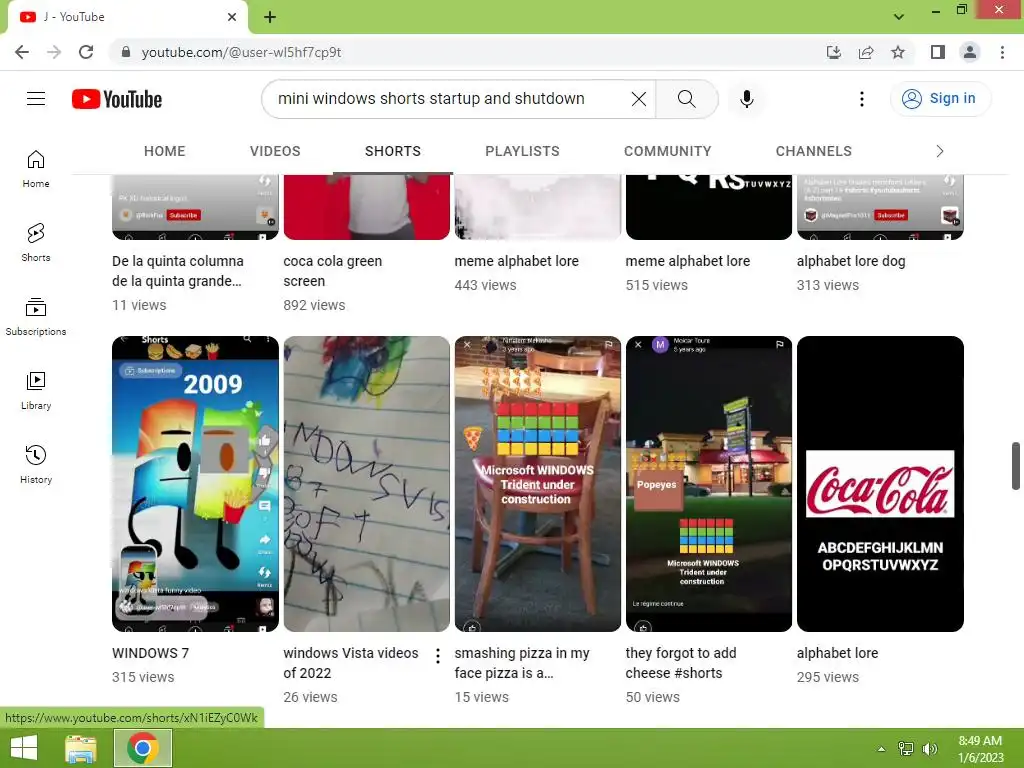Open the Chrome three-dot menu

pos(1002,52)
